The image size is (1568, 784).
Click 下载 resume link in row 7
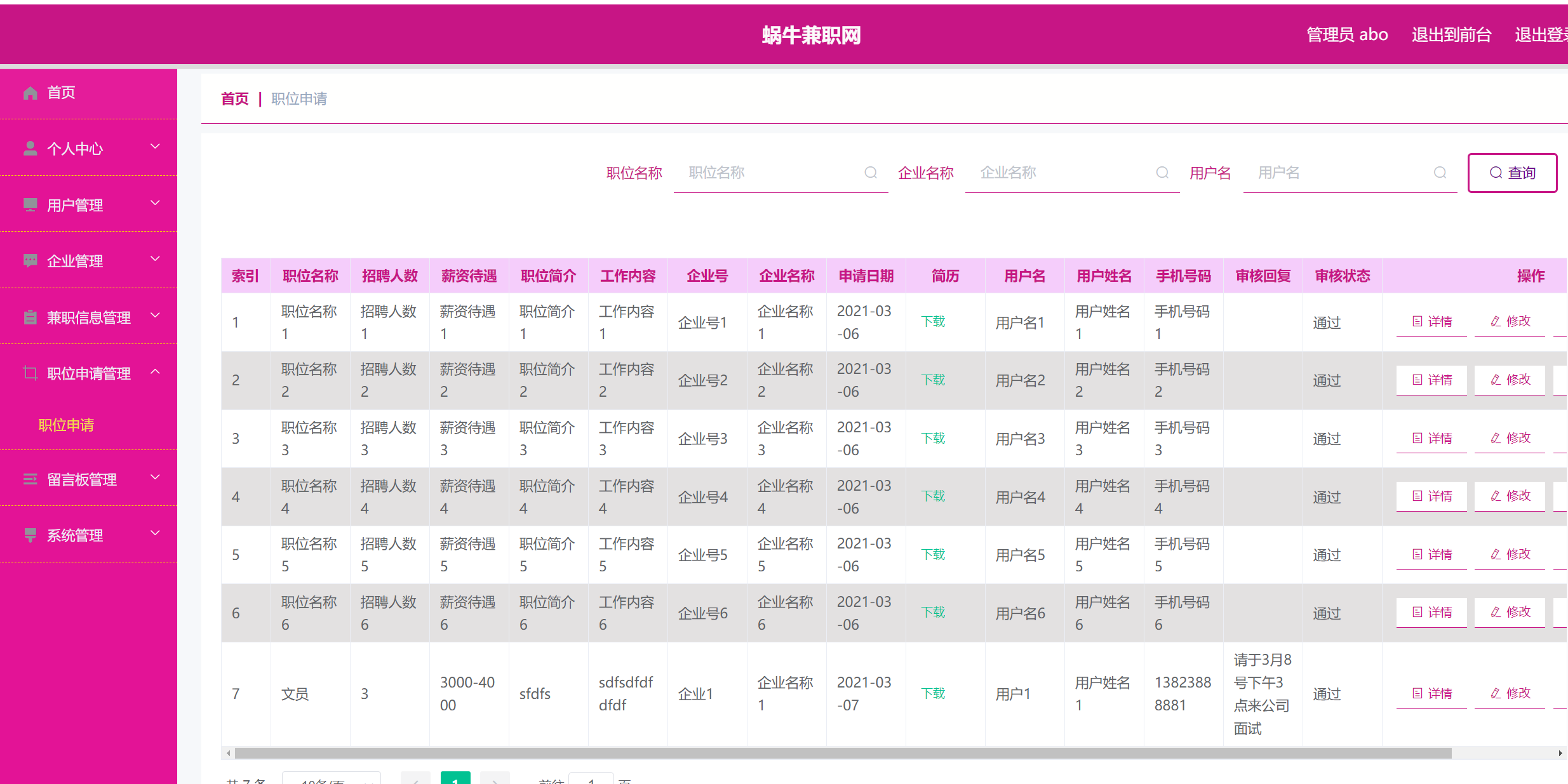[x=933, y=693]
